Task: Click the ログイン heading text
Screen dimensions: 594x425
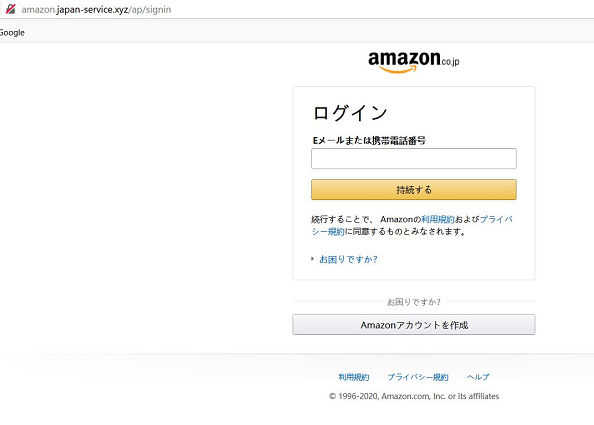Action: (x=350, y=113)
